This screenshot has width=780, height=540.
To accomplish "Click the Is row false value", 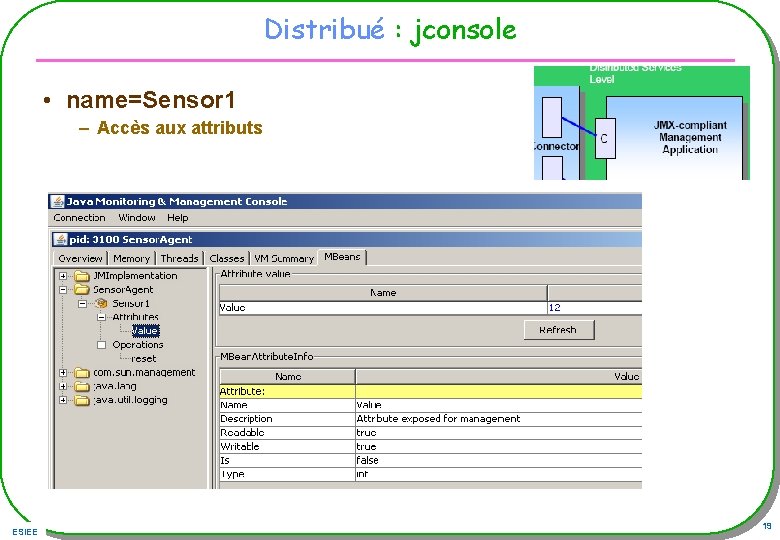I will pyautogui.click(x=368, y=460).
